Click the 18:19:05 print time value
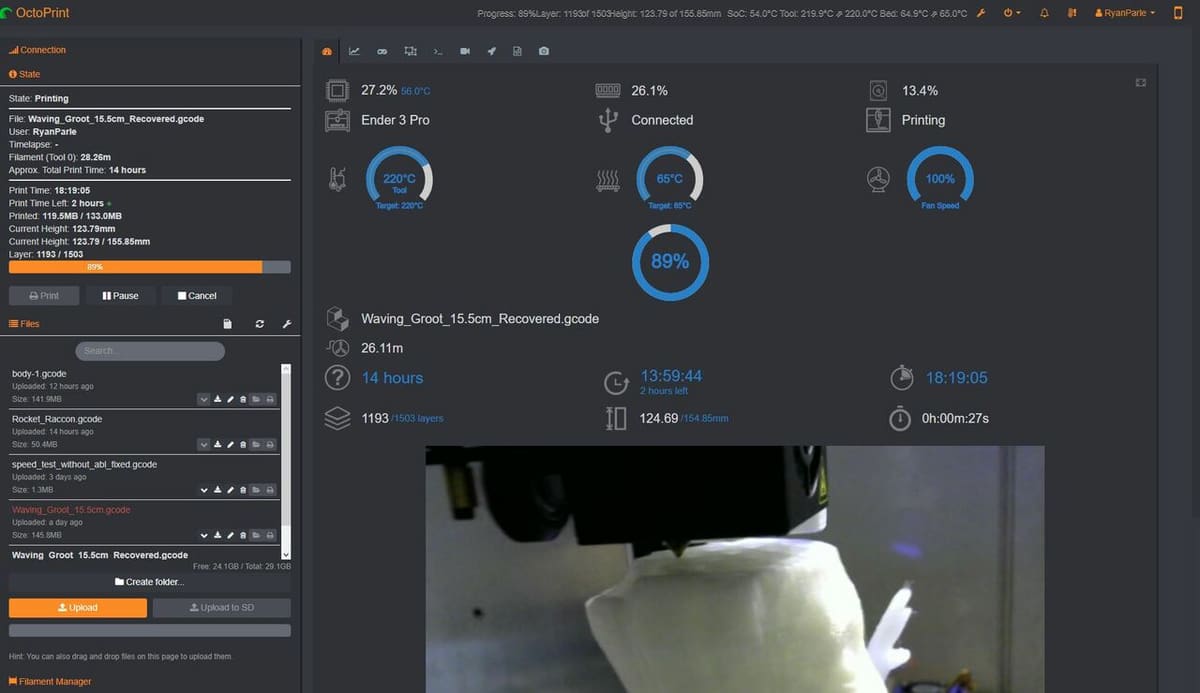This screenshot has height=693, width=1200. pyautogui.click(x=956, y=378)
